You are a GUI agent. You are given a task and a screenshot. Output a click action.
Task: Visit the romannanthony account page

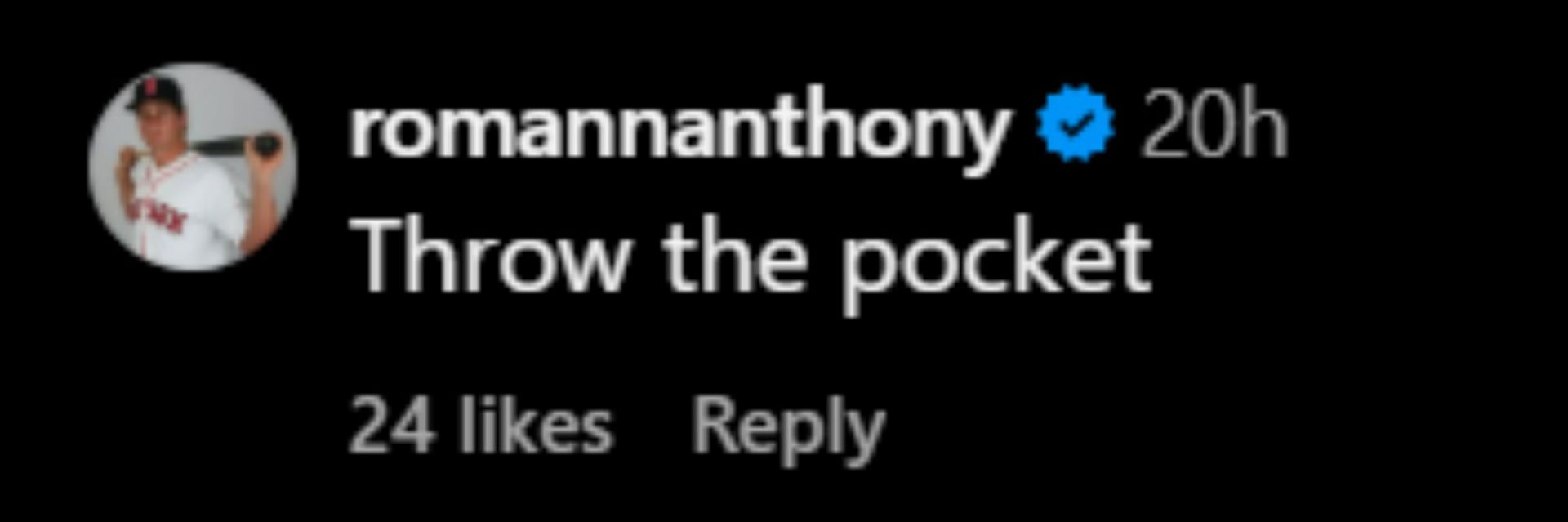coord(679,129)
